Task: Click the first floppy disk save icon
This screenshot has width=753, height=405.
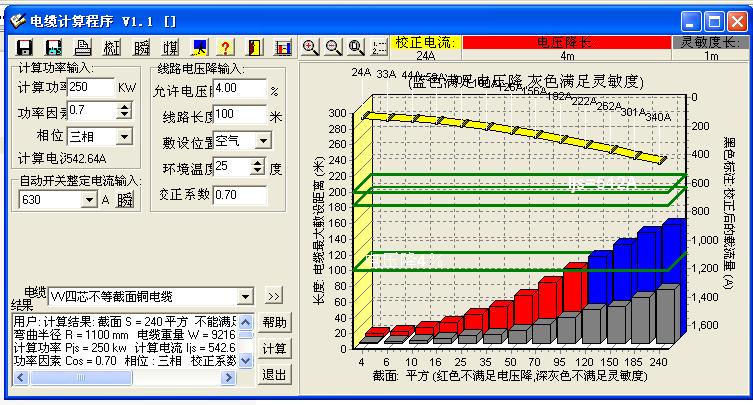Action: coord(25,48)
